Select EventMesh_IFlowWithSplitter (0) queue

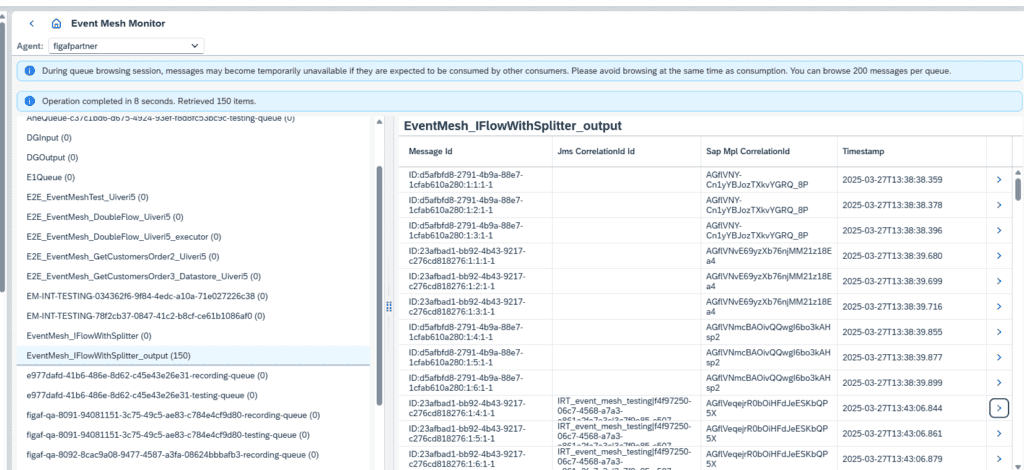click(193, 336)
